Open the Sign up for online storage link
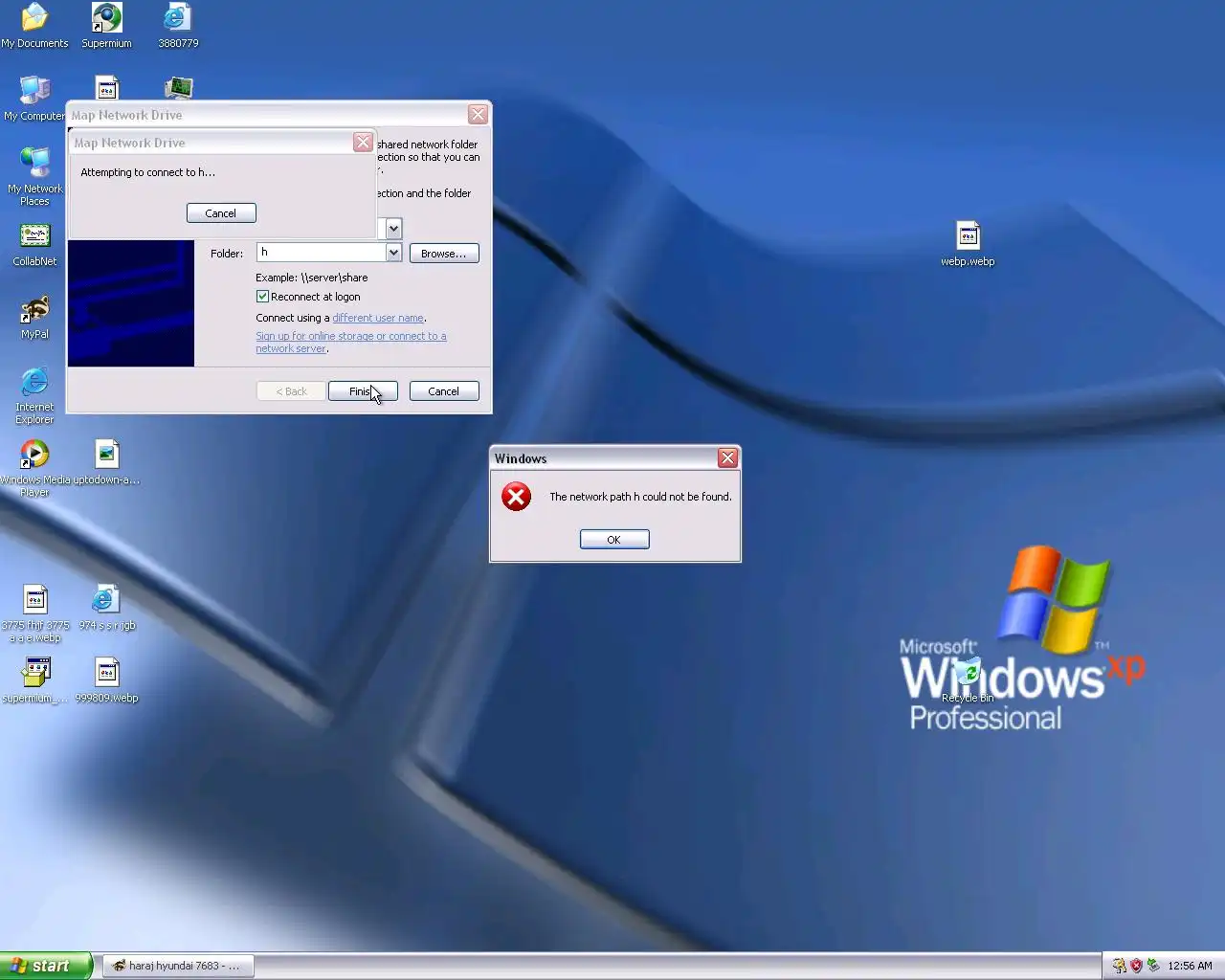1225x980 pixels. [351, 343]
